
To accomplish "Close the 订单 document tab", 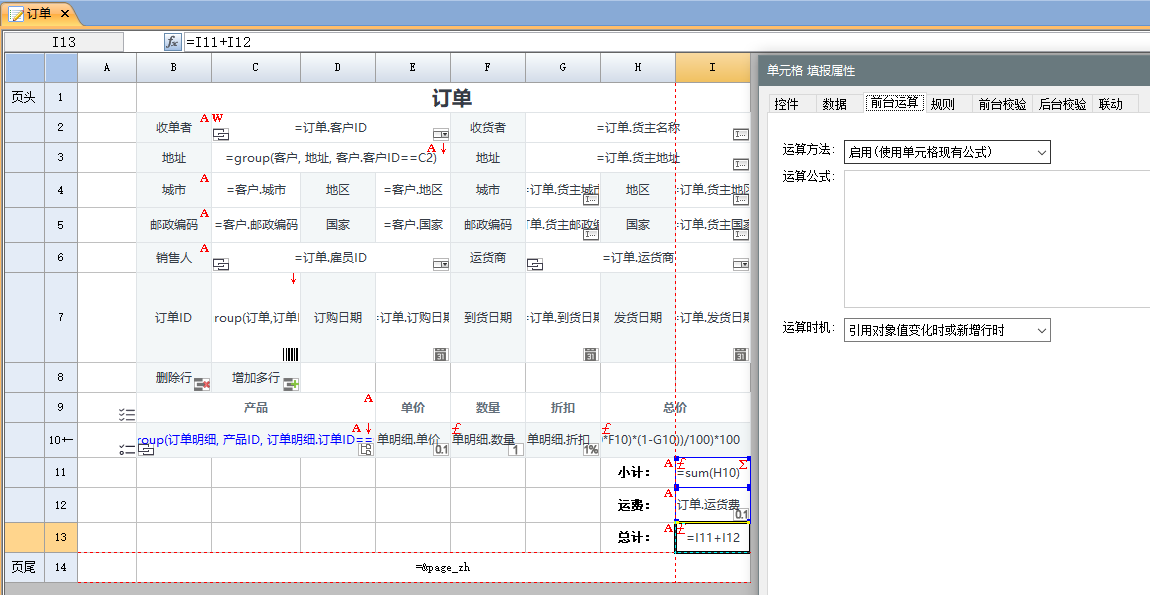I will (x=64, y=13).
